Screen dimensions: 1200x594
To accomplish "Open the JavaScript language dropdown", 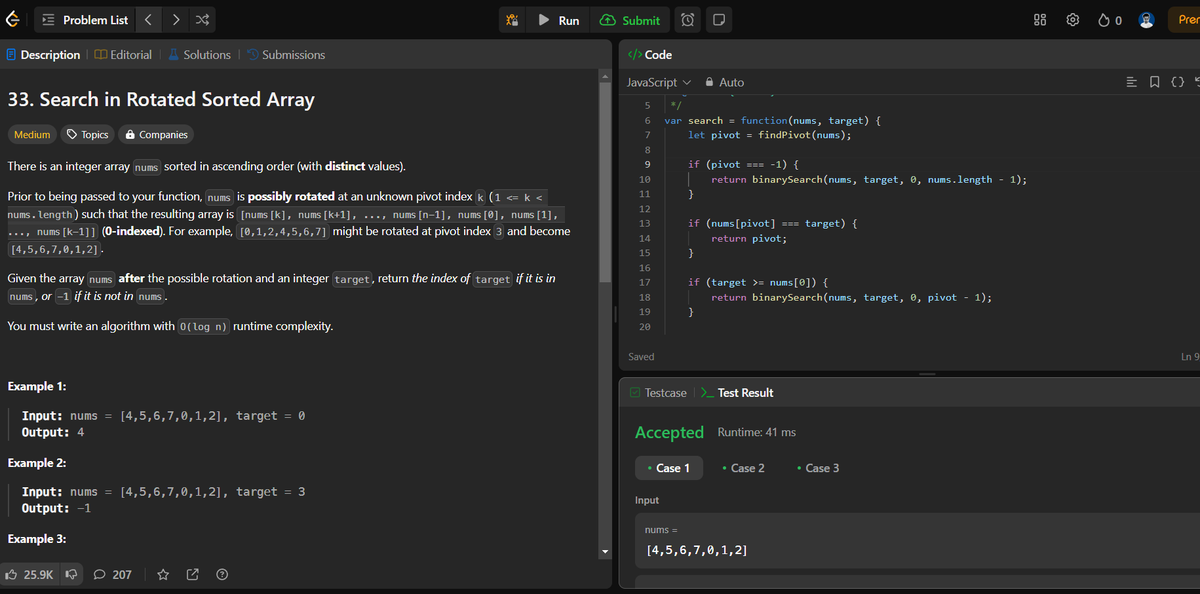I will coord(659,82).
